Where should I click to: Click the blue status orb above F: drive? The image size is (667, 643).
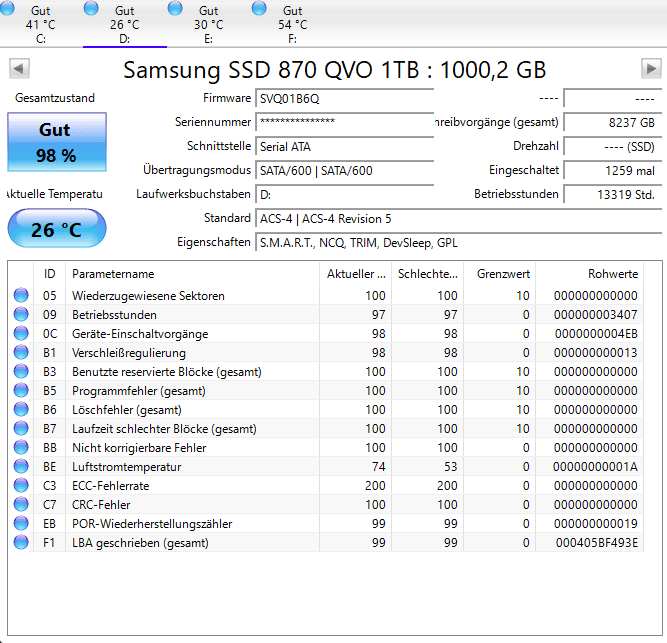[x=259, y=8]
